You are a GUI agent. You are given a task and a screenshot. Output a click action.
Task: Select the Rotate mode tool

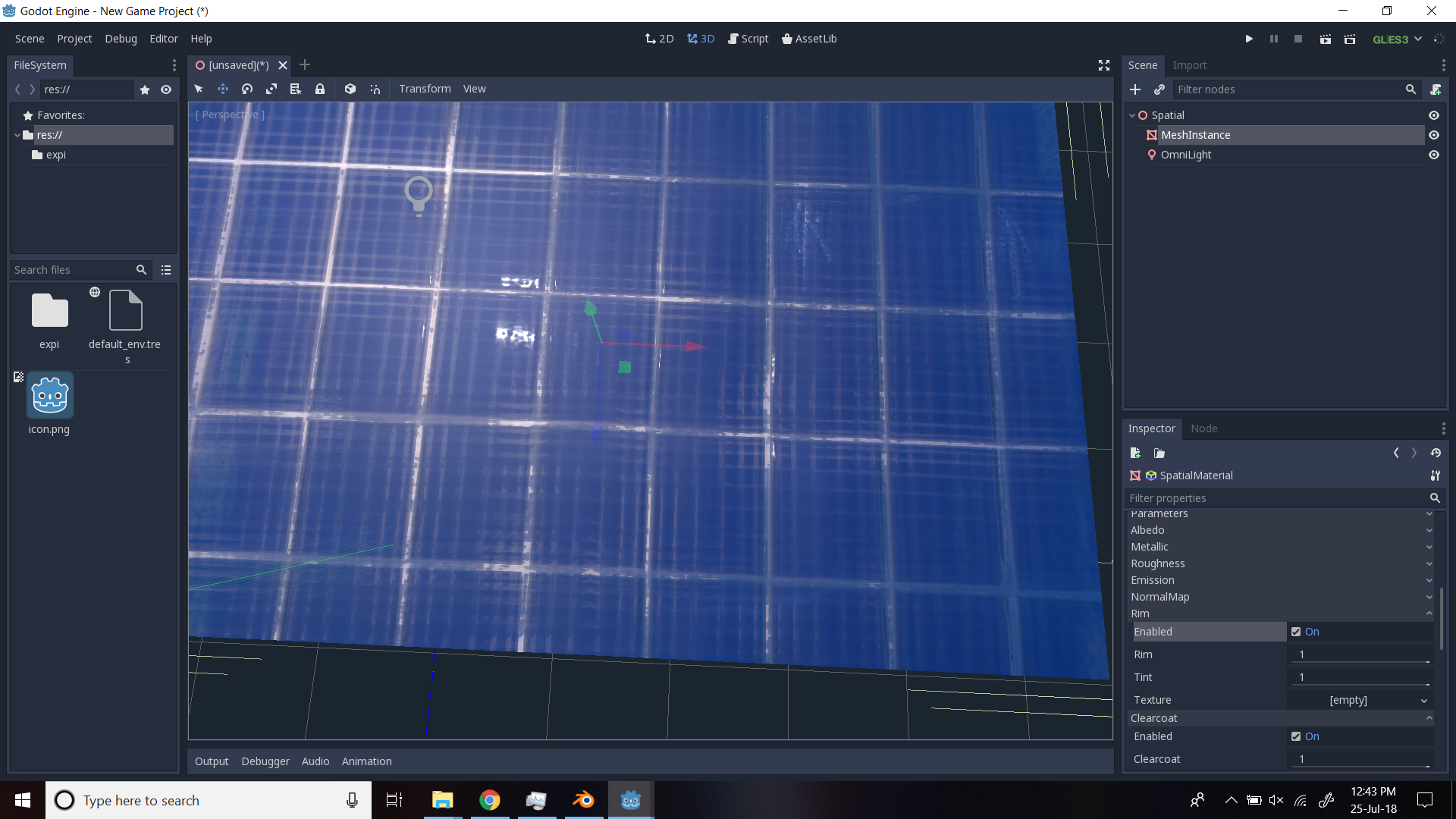tap(246, 89)
